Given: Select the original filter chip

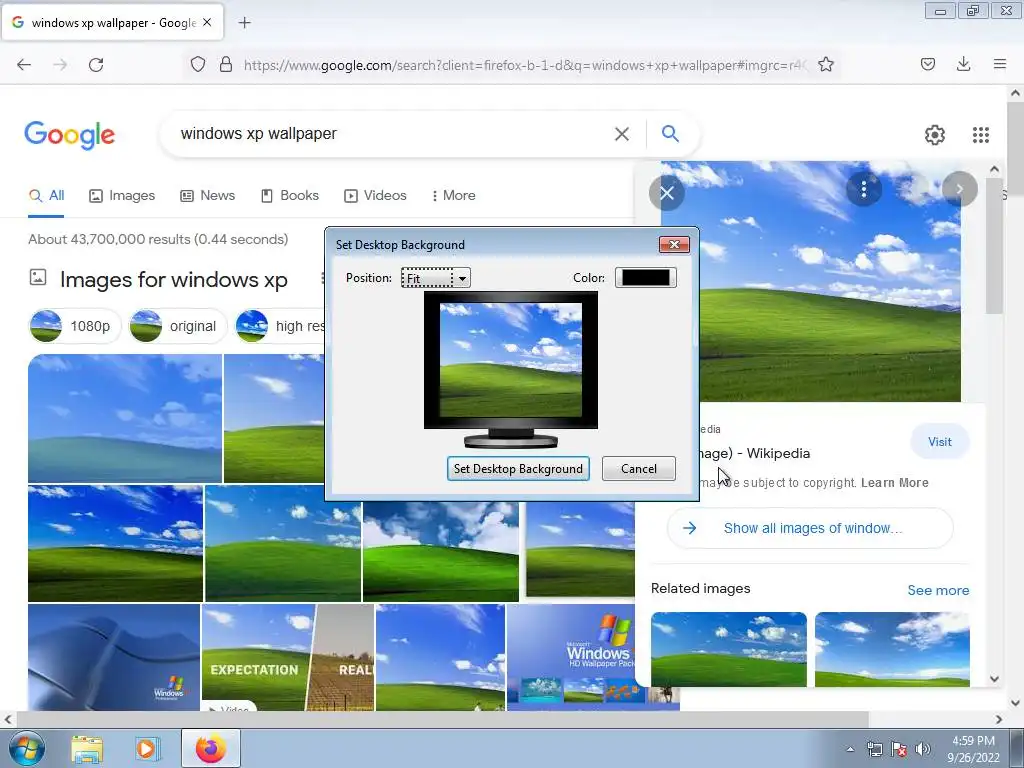Looking at the screenshot, I should 177,326.
